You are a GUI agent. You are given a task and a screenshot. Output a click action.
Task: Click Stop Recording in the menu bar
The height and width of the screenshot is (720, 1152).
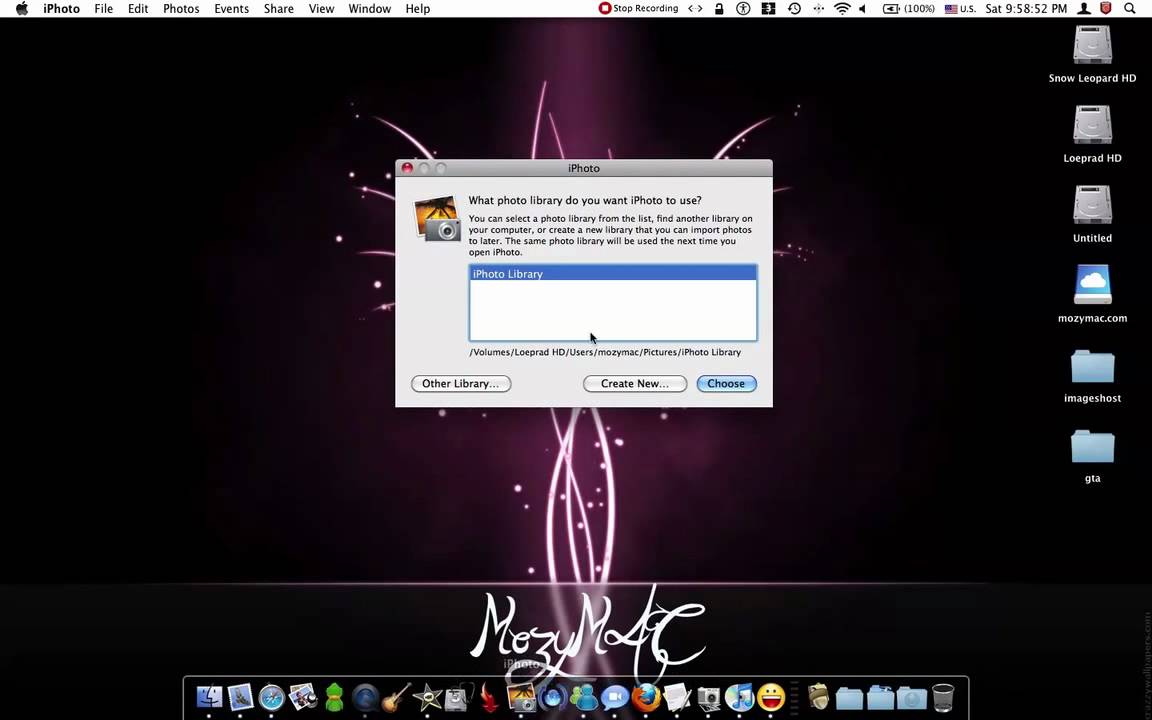(638, 9)
